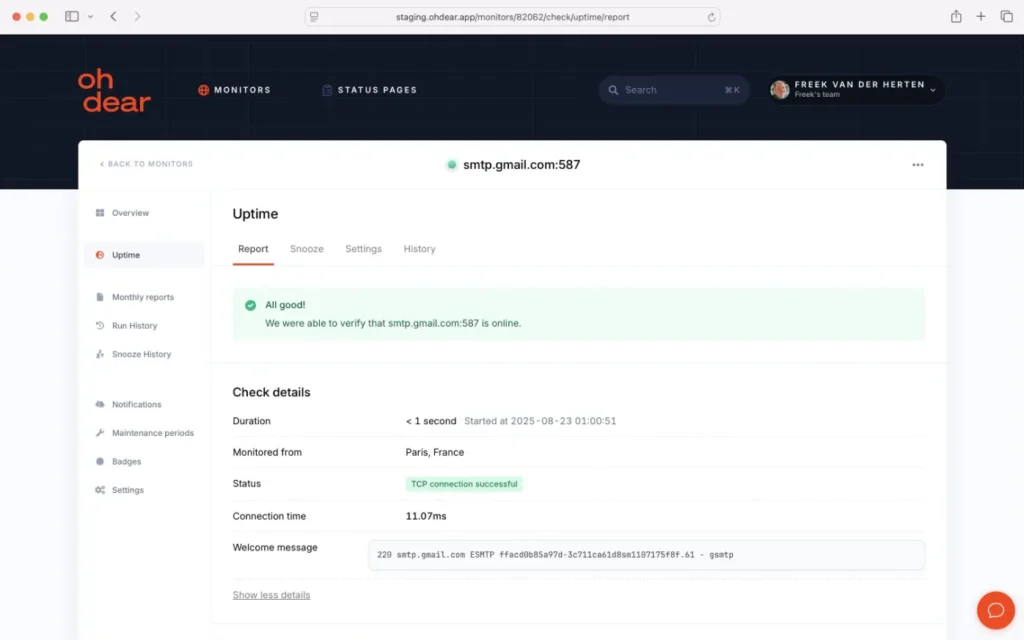Screen dimensions: 1024x640
Task: Click the Search input field
Action: click(673, 90)
